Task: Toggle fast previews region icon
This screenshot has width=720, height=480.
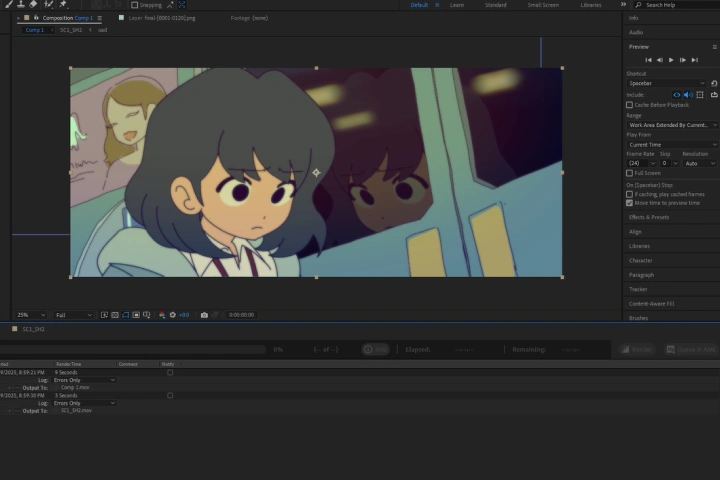Action: click(x=104, y=315)
